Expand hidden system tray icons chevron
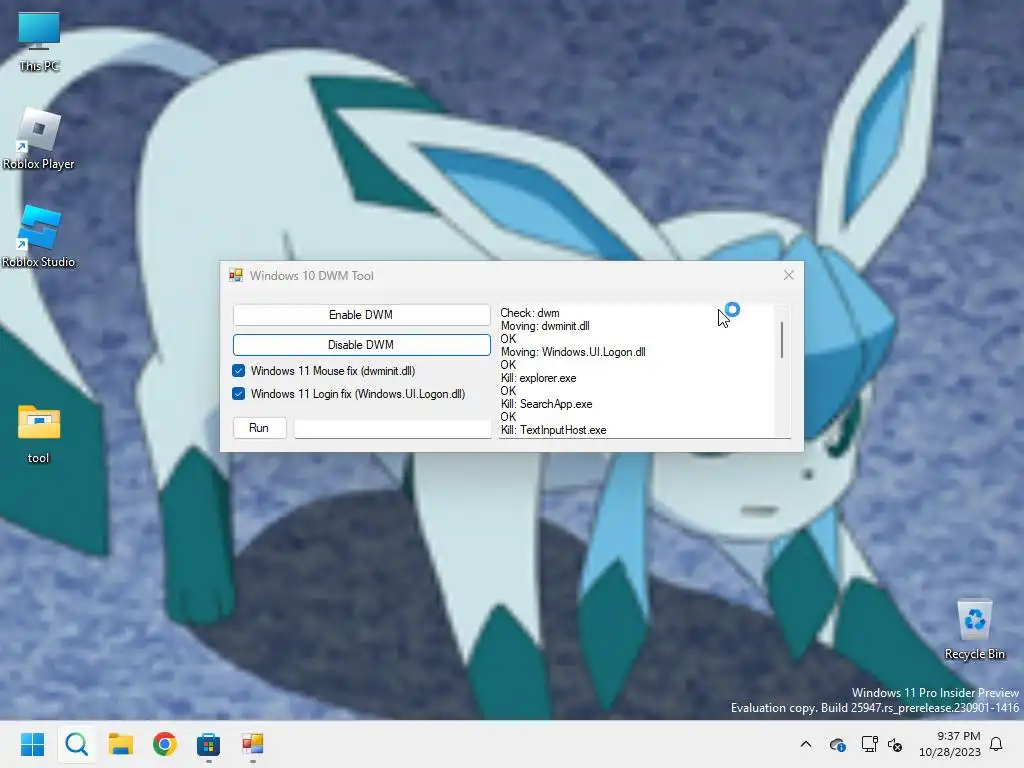The width and height of the screenshot is (1024, 768). (x=806, y=744)
